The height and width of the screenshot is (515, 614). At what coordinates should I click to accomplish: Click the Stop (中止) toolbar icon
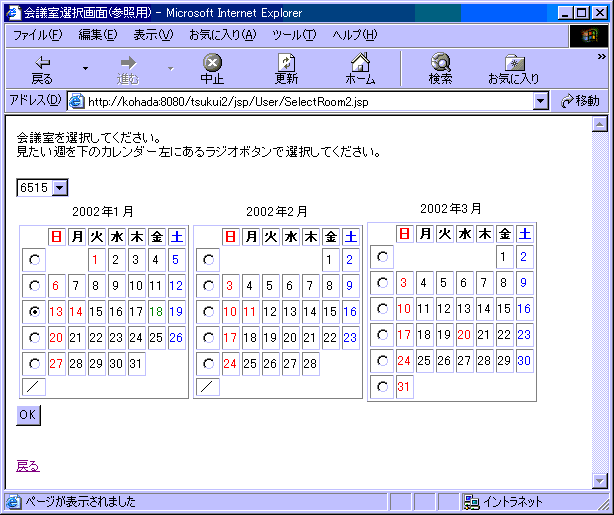point(212,62)
